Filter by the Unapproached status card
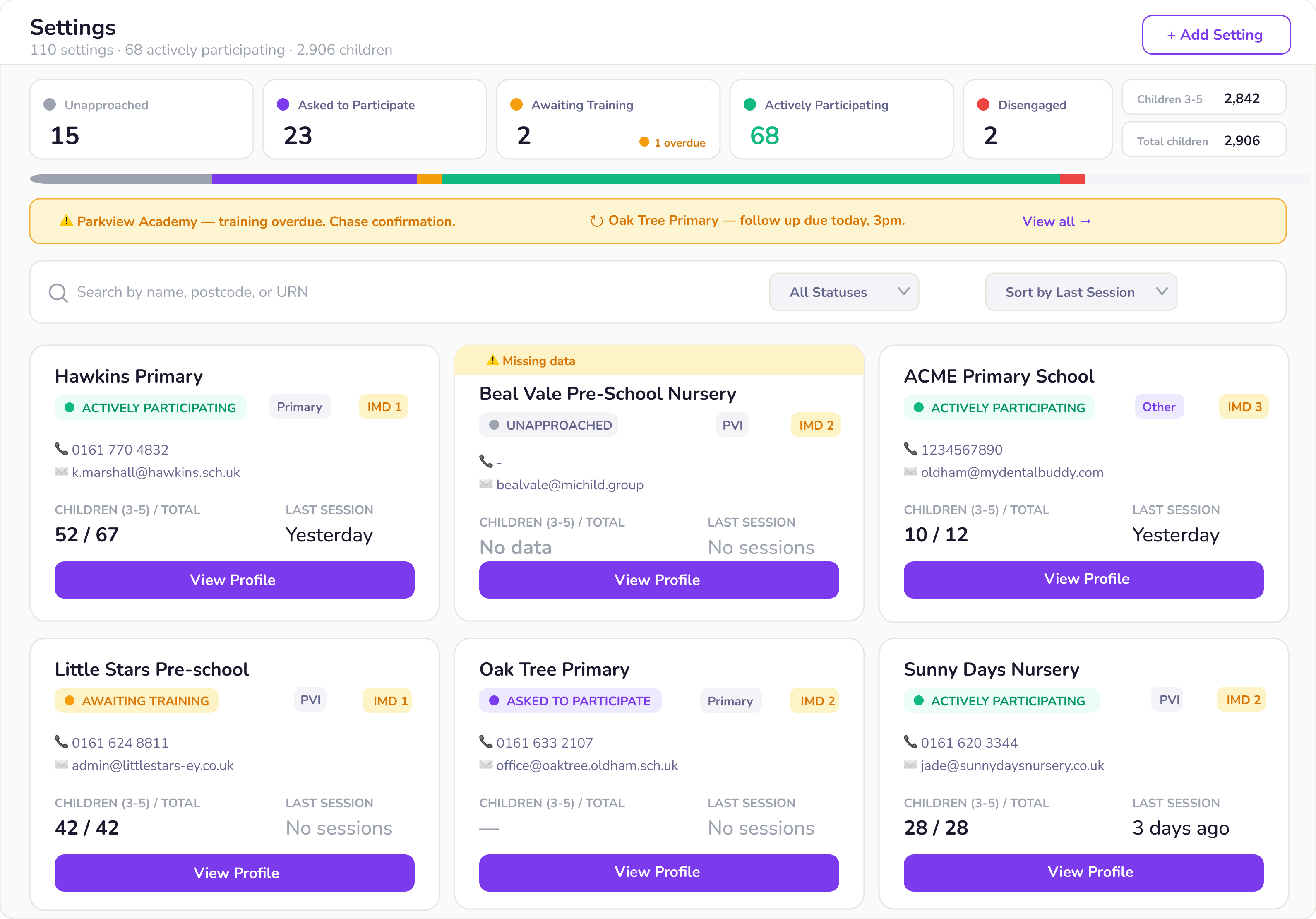 pos(142,119)
